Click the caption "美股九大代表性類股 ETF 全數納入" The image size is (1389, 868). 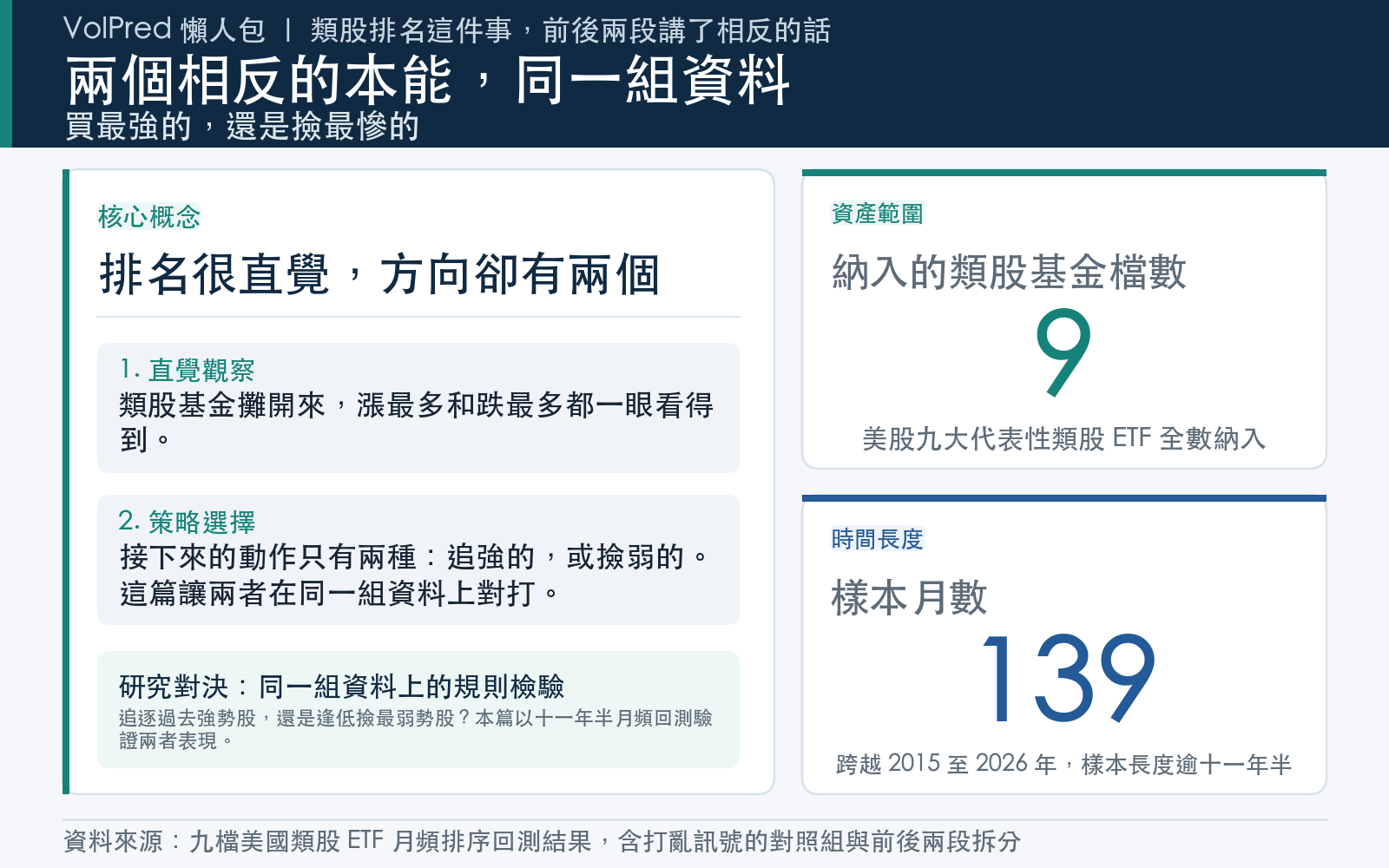click(x=1064, y=439)
